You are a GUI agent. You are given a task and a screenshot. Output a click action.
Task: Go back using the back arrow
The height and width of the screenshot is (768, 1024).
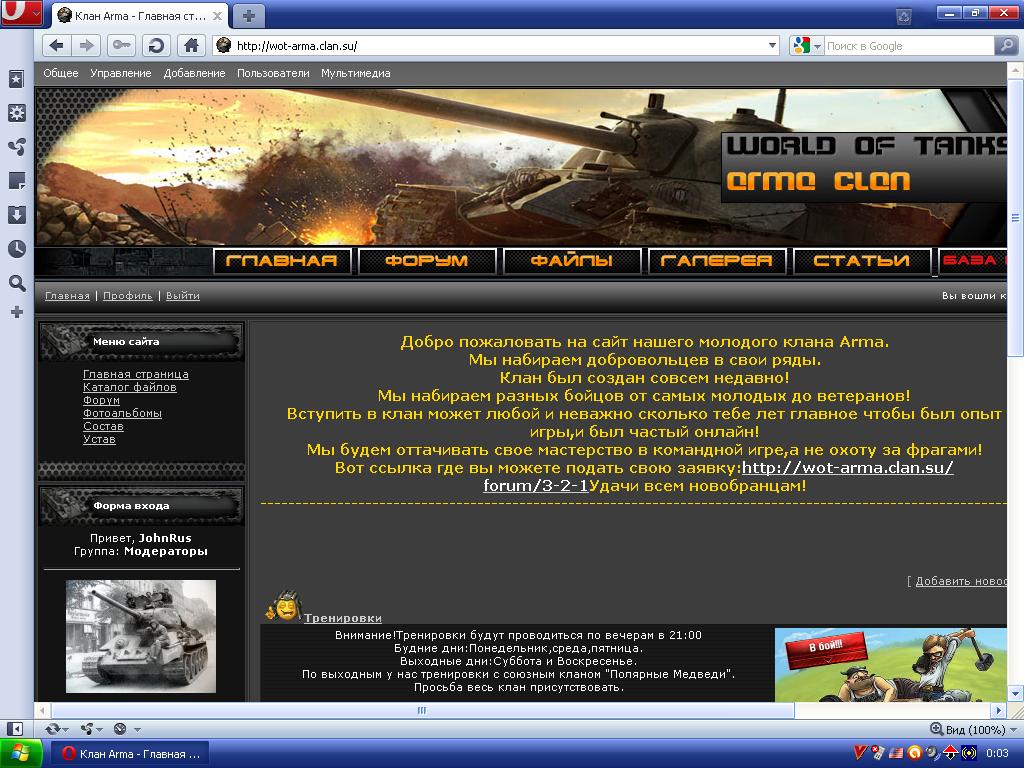57,46
